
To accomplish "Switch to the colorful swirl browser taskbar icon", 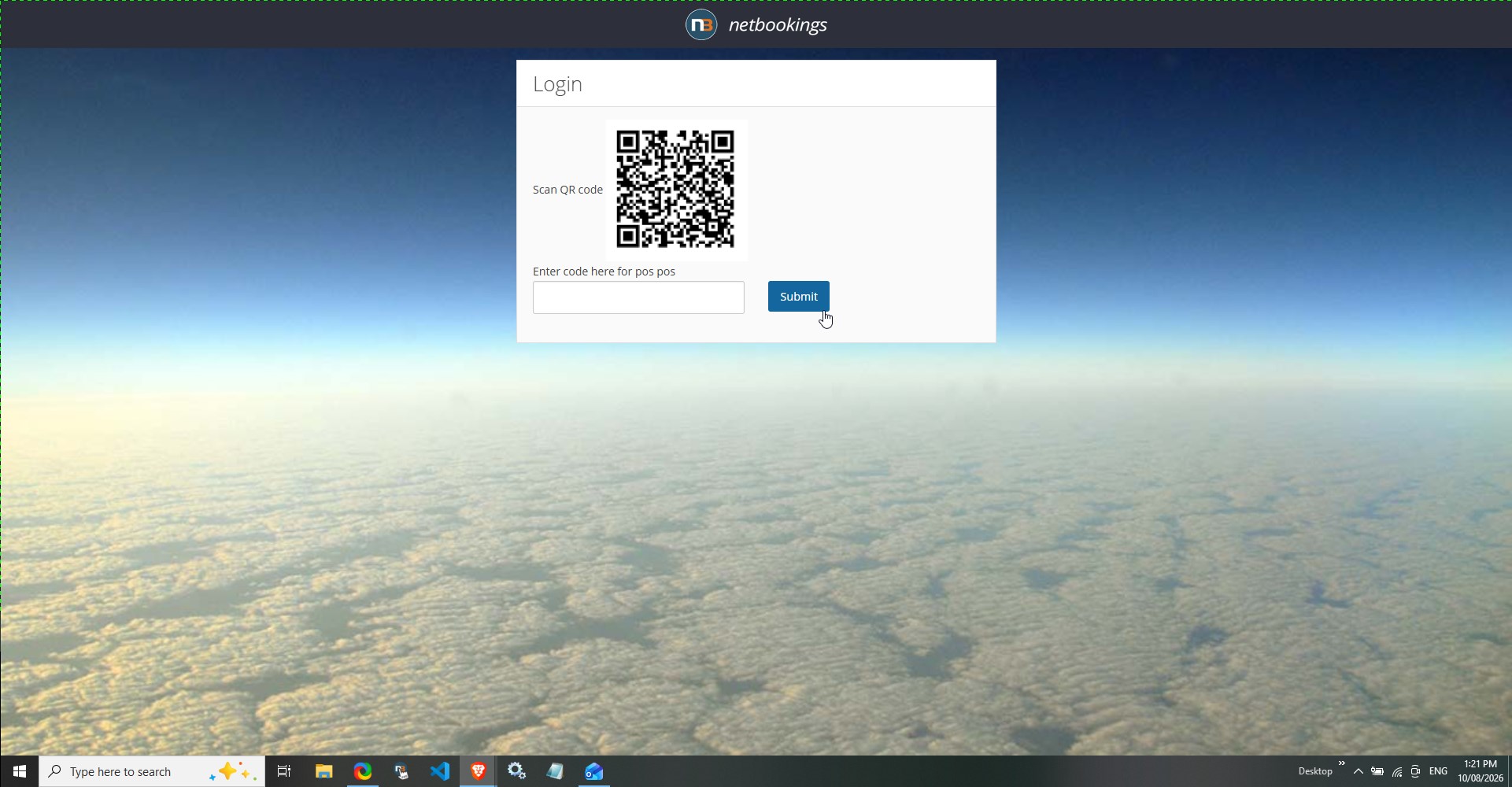I will pos(363,771).
